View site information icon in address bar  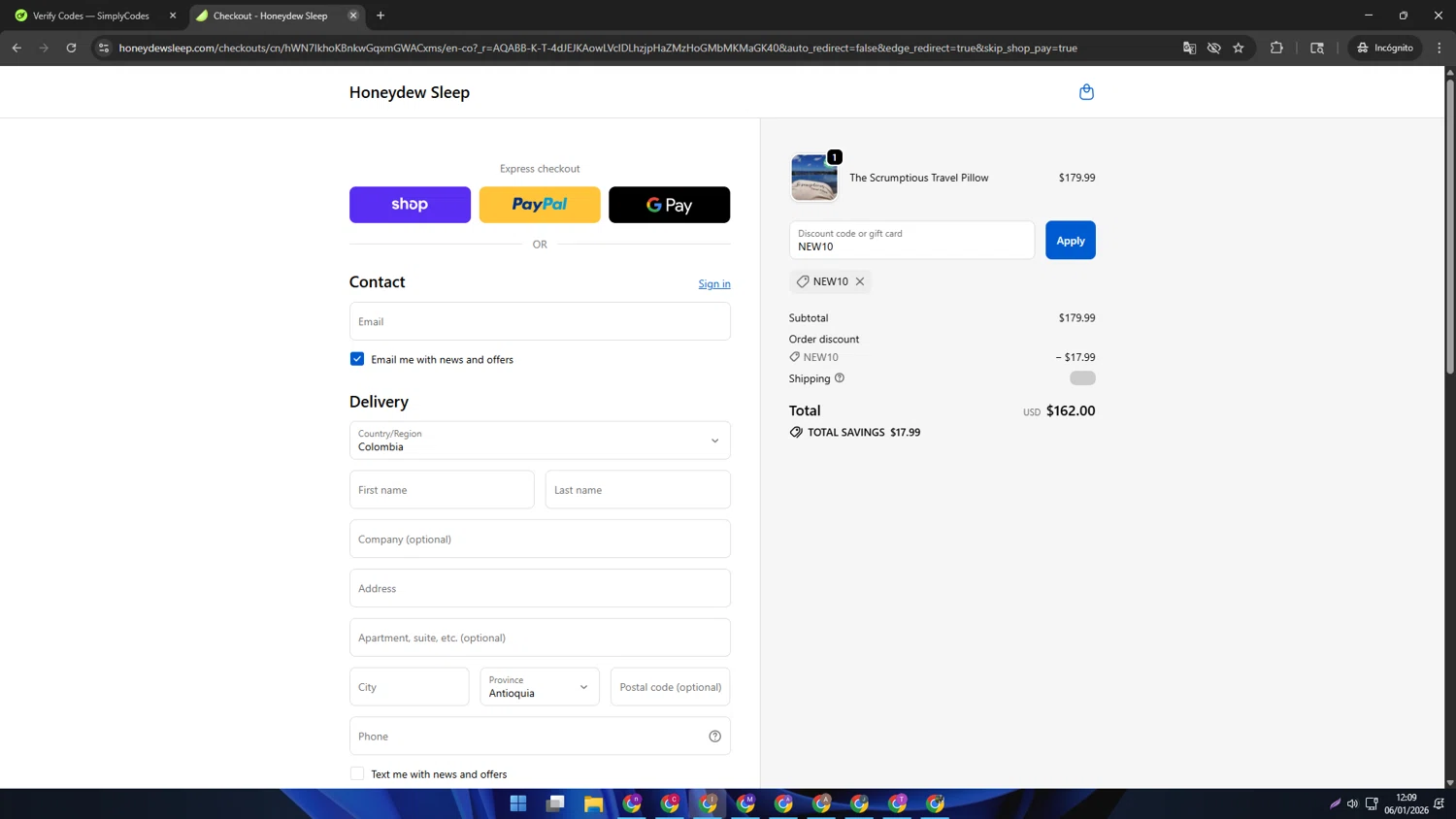click(x=104, y=48)
